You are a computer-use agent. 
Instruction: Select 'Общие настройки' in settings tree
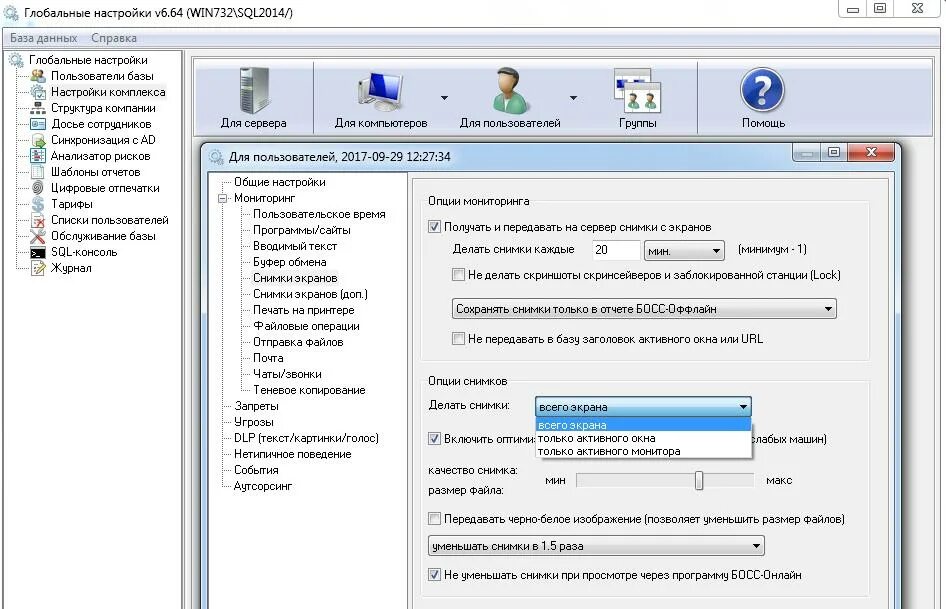pyautogui.click(x=279, y=182)
